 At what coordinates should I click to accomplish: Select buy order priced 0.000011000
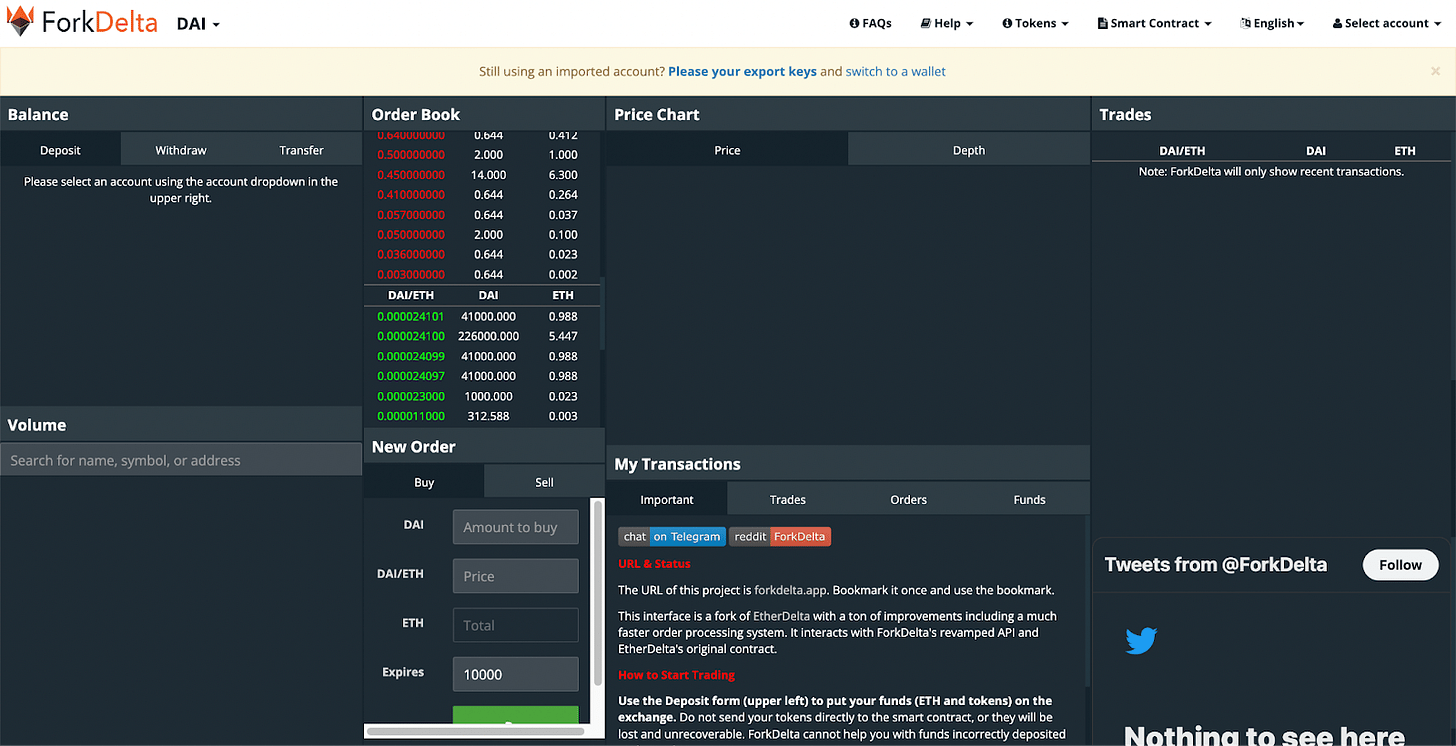[x=482, y=416]
